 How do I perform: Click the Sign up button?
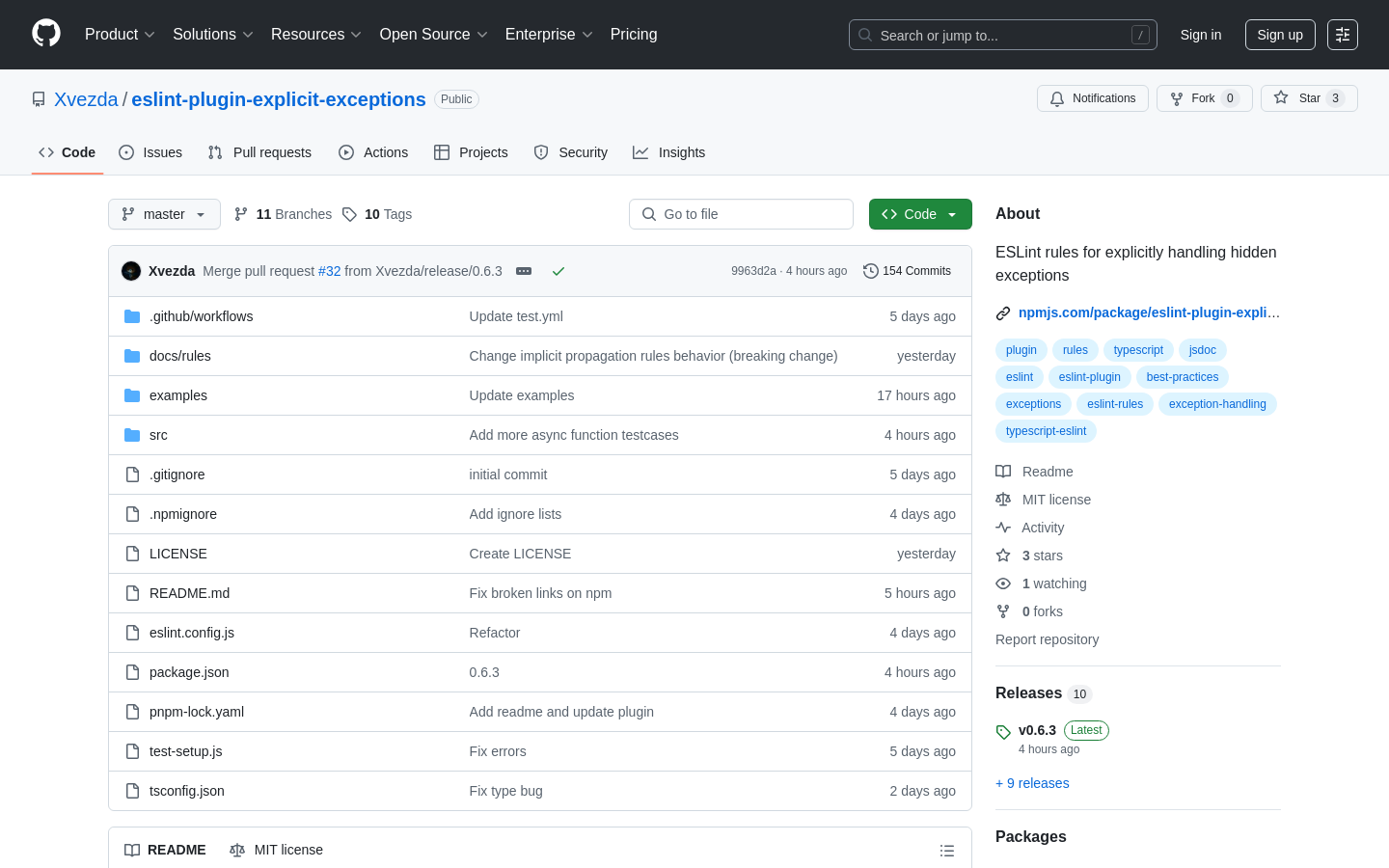pyautogui.click(x=1280, y=35)
